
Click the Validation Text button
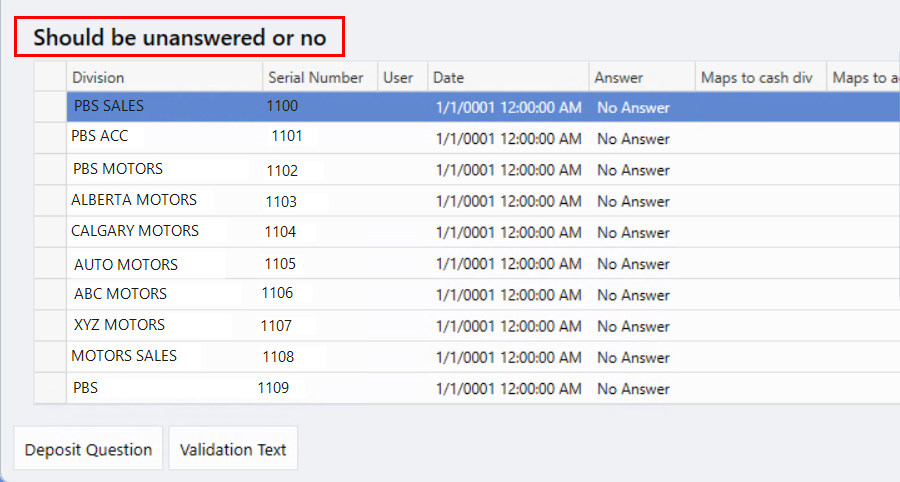click(233, 449)
